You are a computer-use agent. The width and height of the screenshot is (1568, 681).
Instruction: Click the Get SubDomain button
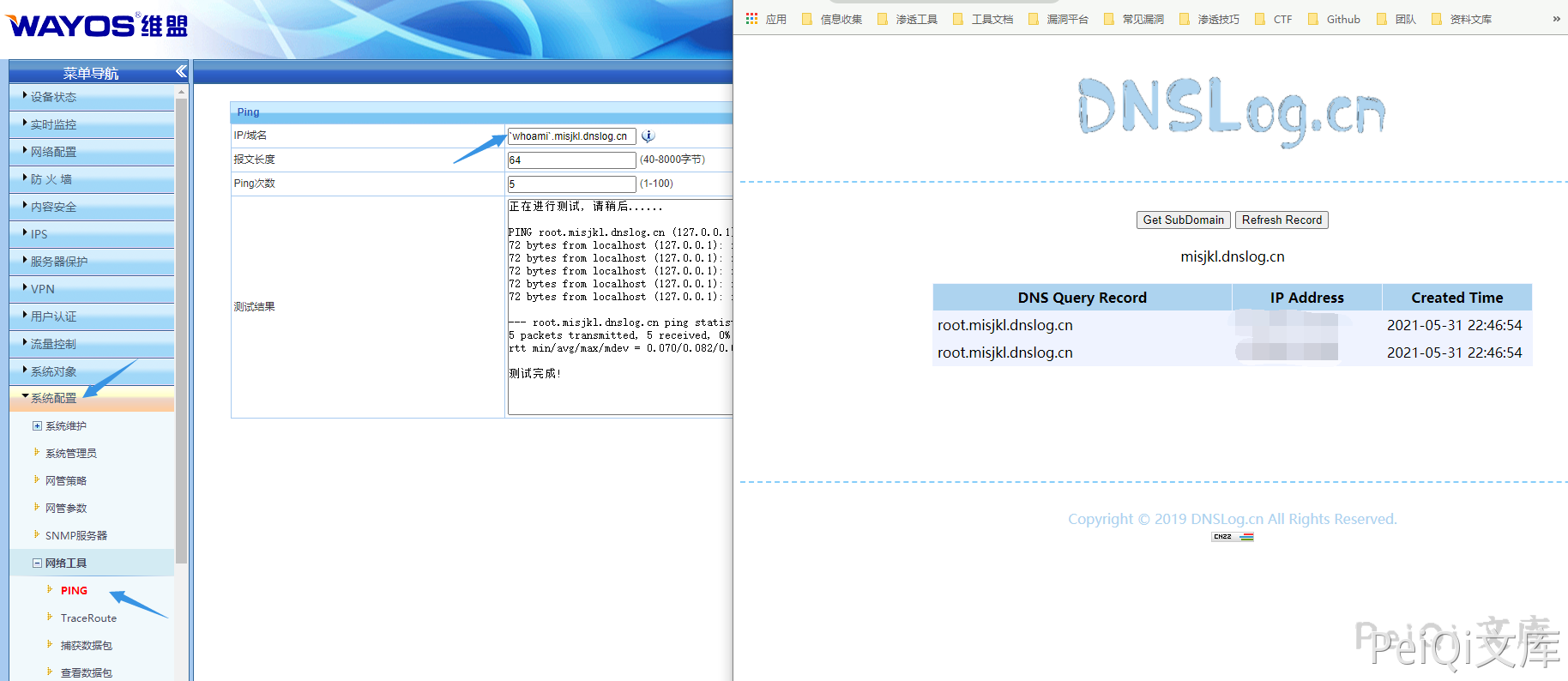pos(1183,220)
